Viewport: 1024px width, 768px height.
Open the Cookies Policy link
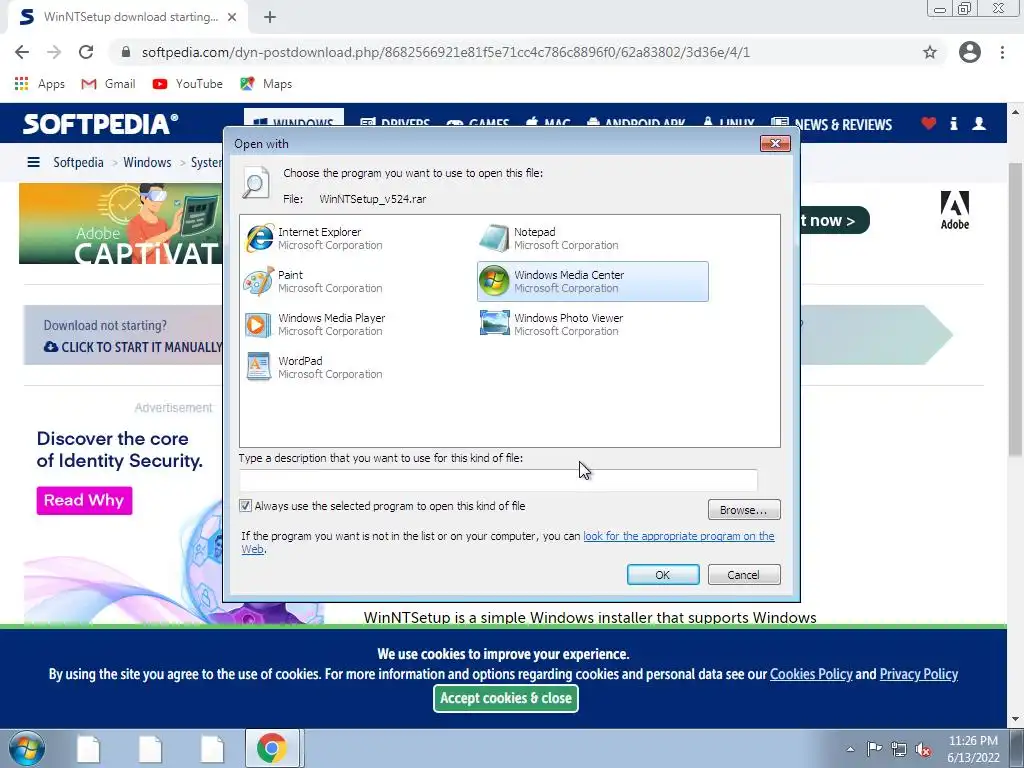pyautogui.click(x=811, y=674)
